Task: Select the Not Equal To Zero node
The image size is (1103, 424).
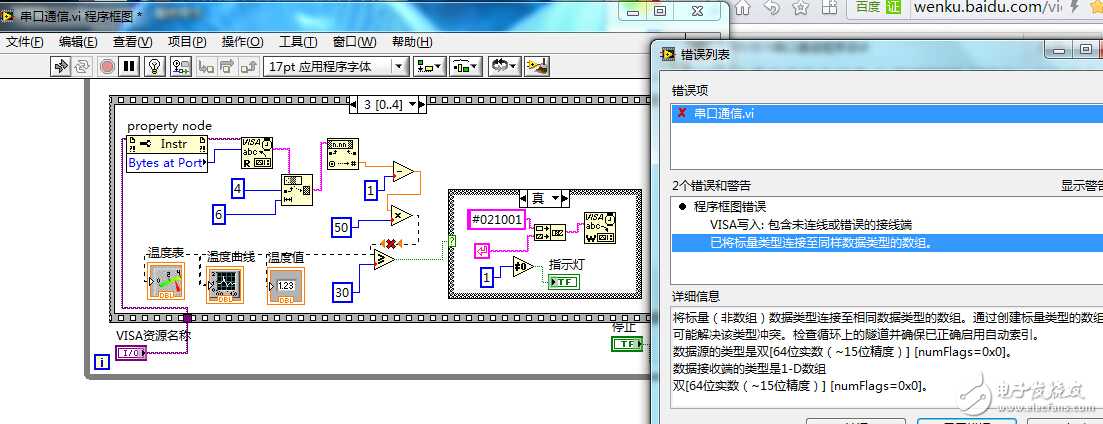Action: tap(523, 266)
